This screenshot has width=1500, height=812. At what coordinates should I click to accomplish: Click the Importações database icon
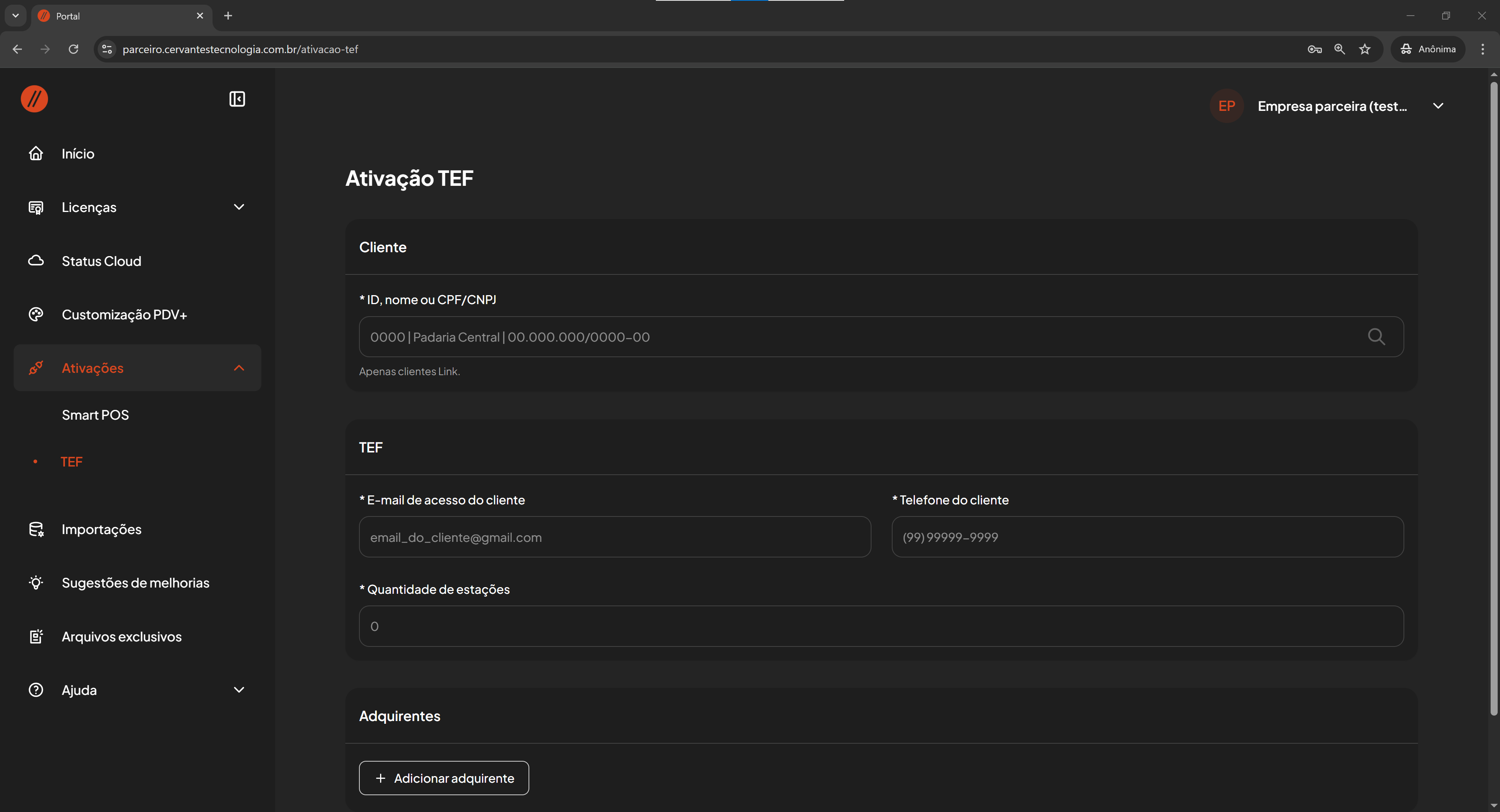[36, 529]
